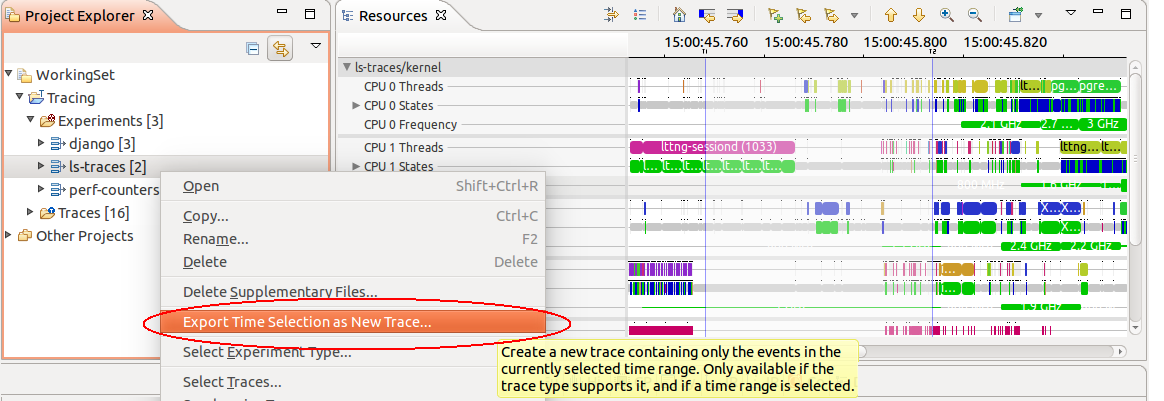The image size is (1164, 401).
Task: Collapse the ls-traces/kernel group header
Action: tap(347, 68)
